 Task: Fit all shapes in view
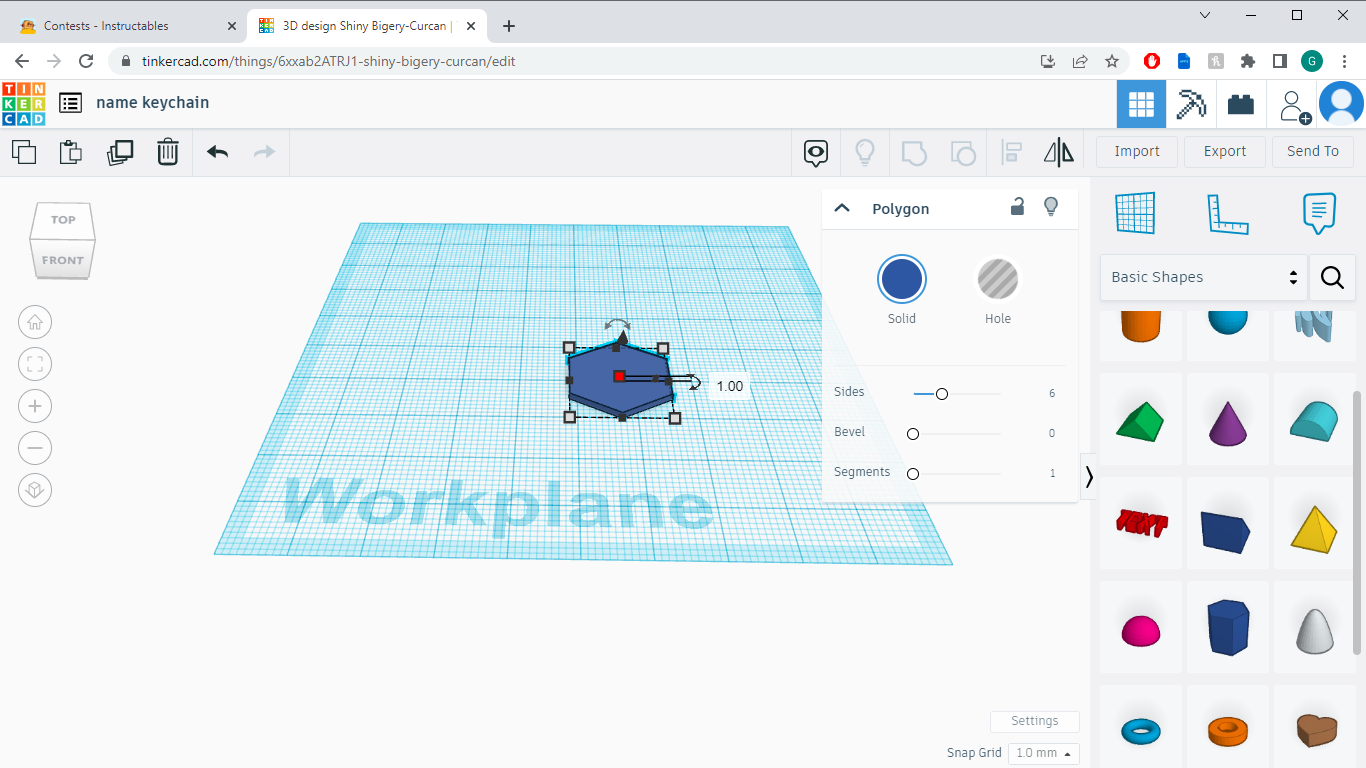tap(35, 364)
